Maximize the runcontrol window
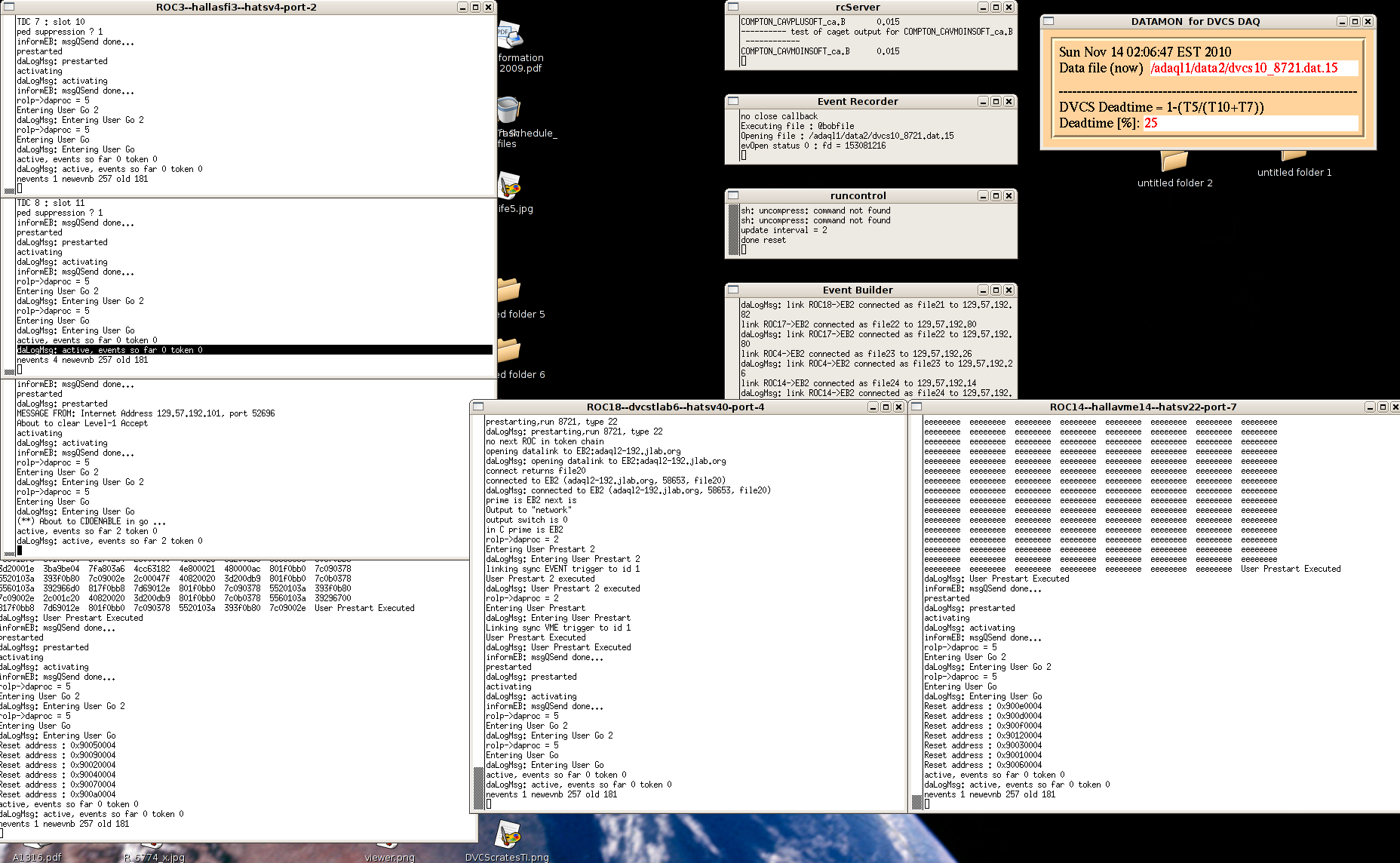The height and width of the screenshot is (863, 1400). tap(996, 195)
